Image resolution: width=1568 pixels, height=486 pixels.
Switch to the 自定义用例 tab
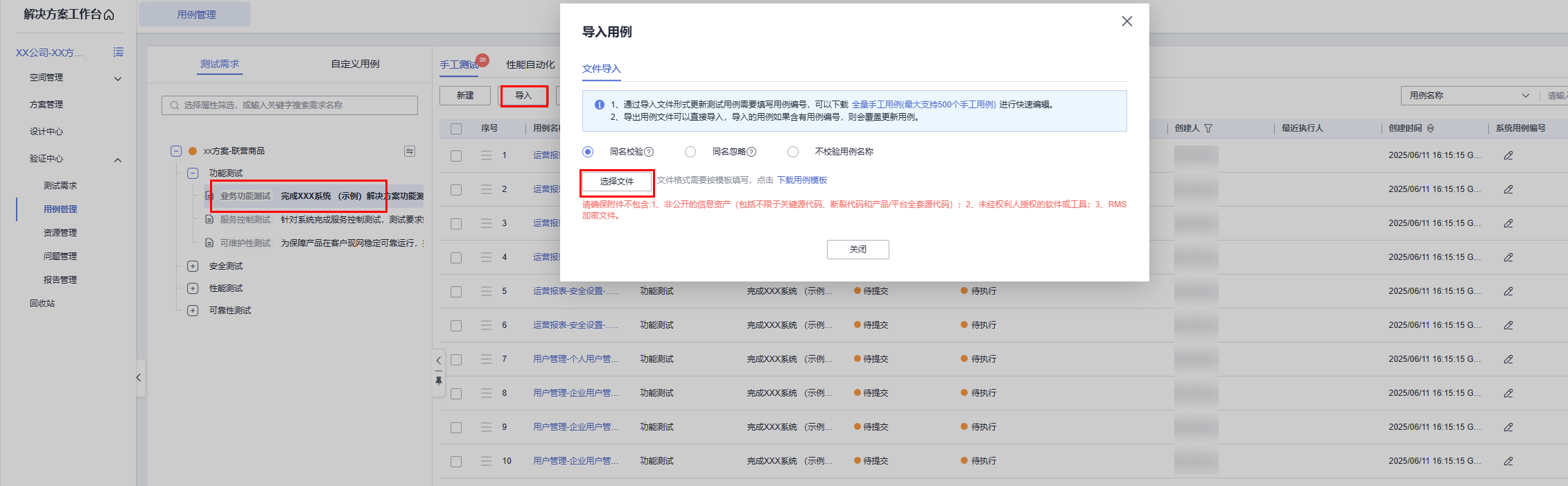pyautogui.click(x=355, y=64)
